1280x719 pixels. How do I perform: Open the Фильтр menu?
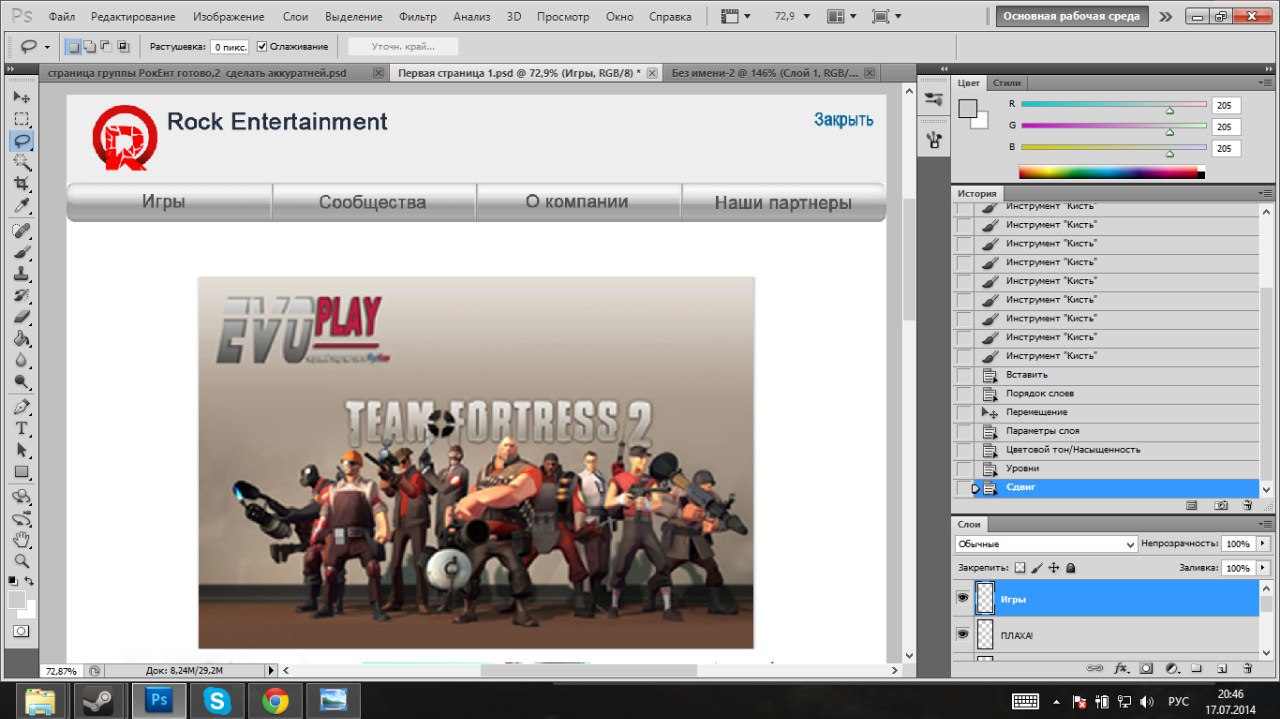coord(417,17)
